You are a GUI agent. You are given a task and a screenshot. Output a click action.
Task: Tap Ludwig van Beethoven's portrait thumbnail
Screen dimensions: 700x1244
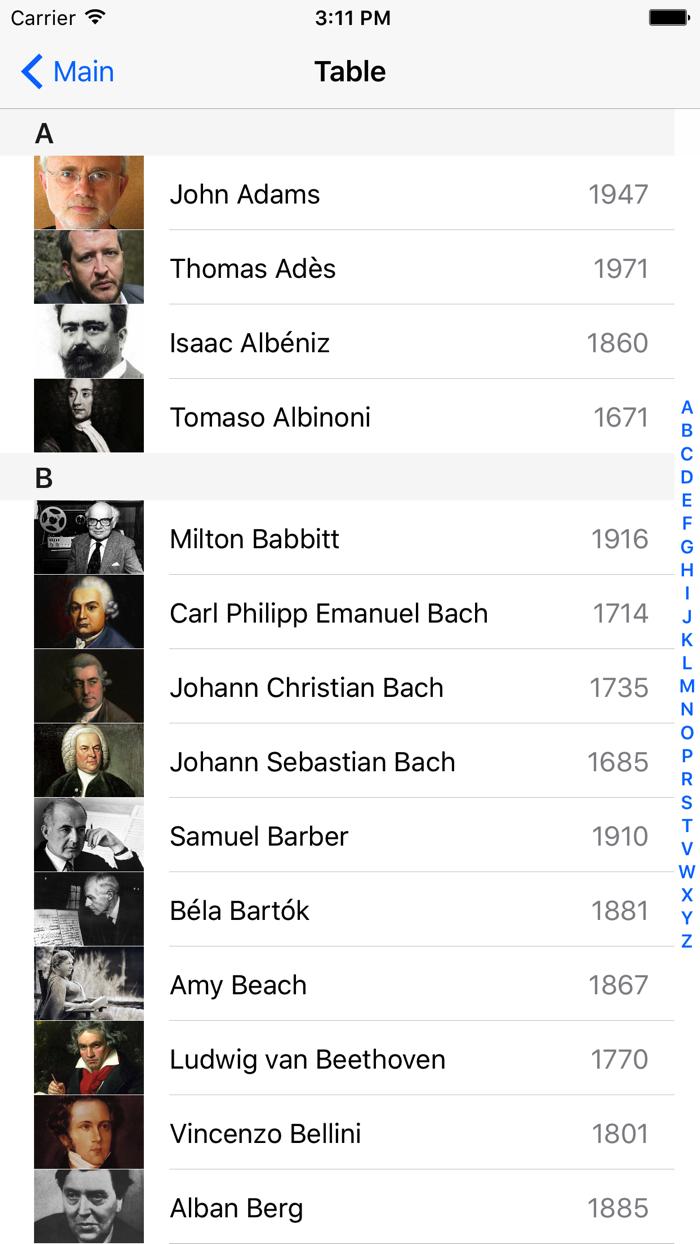click(88, 1057)
